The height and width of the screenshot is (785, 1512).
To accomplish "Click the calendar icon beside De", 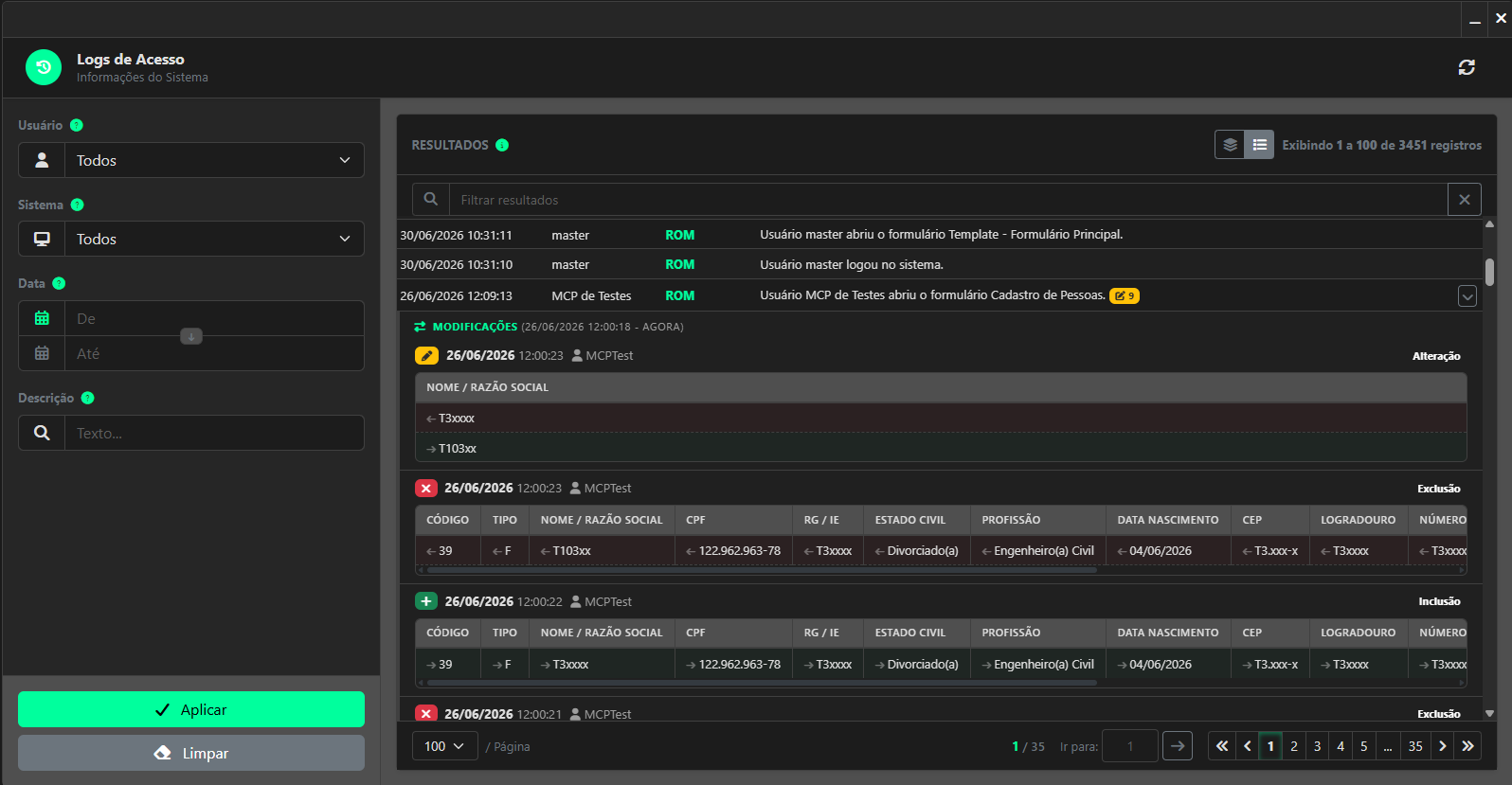I will pos(42,318).
